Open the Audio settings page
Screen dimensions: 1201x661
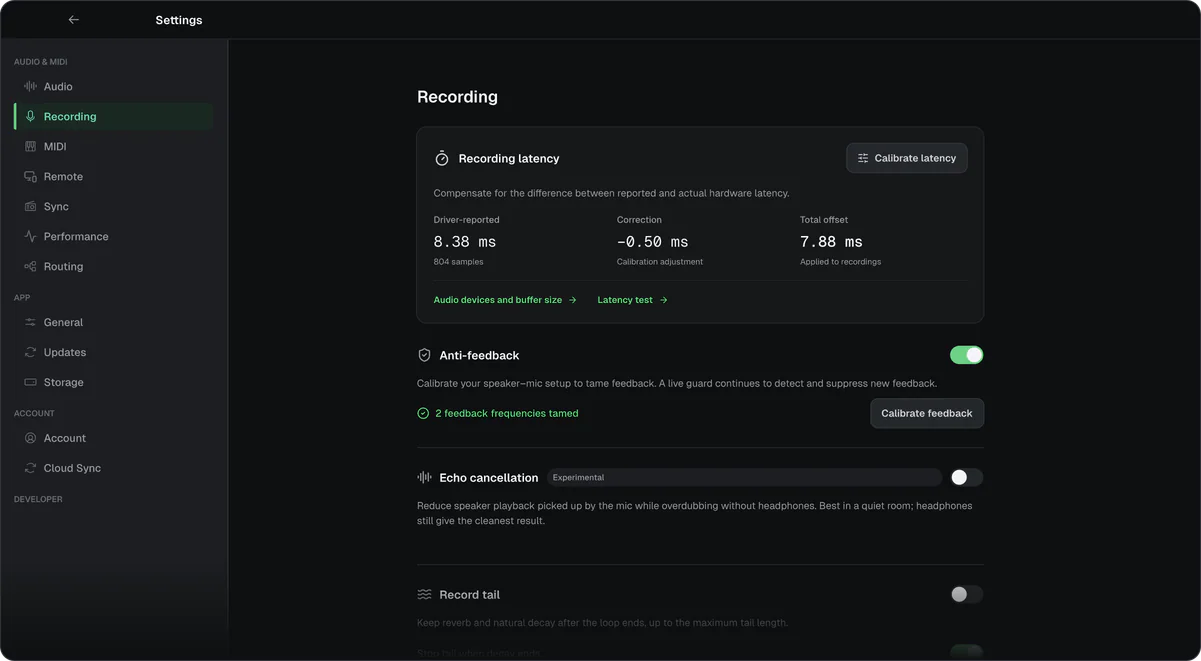point(114,87)
